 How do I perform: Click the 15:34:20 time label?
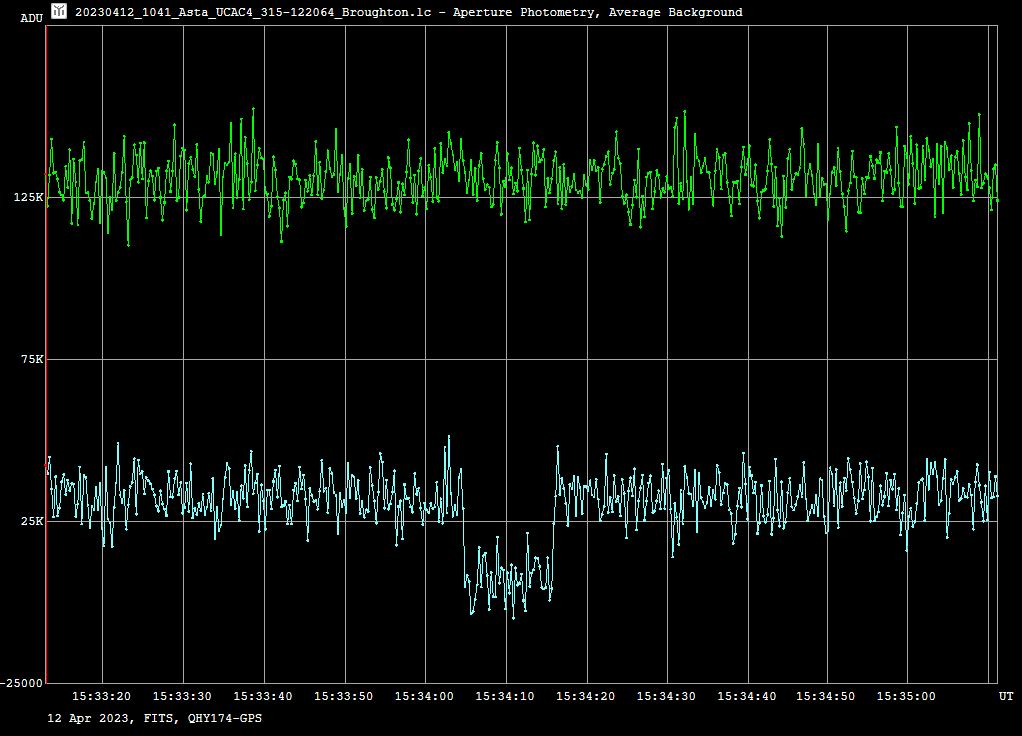586,696
